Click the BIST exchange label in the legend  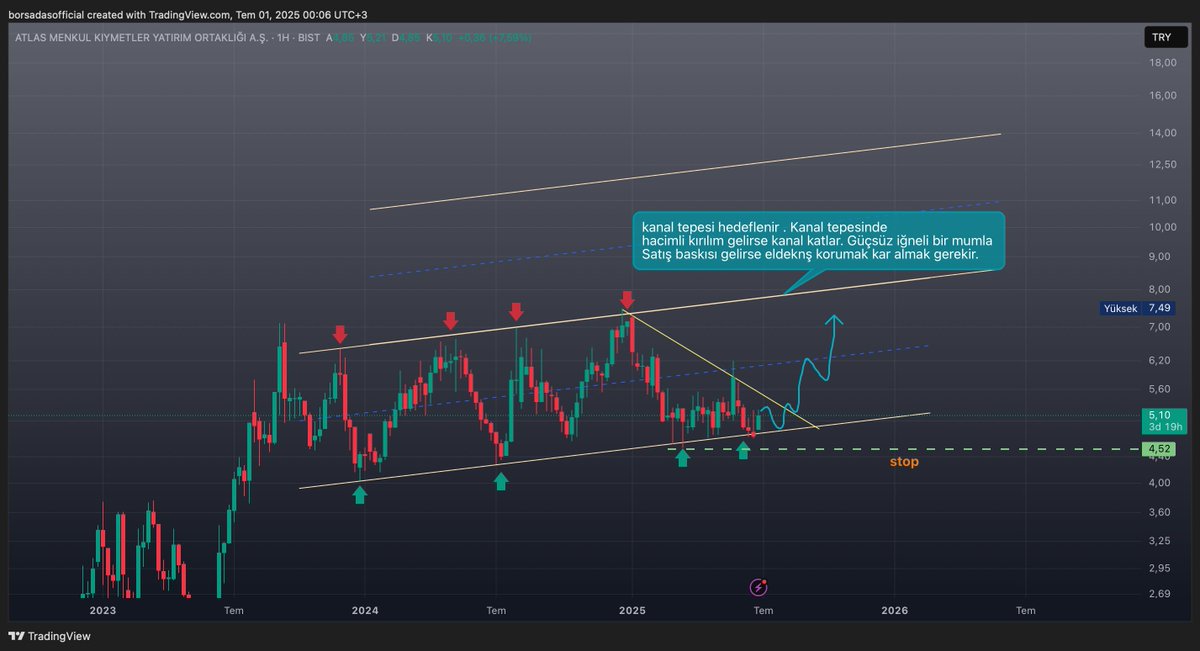click(308, 37)
